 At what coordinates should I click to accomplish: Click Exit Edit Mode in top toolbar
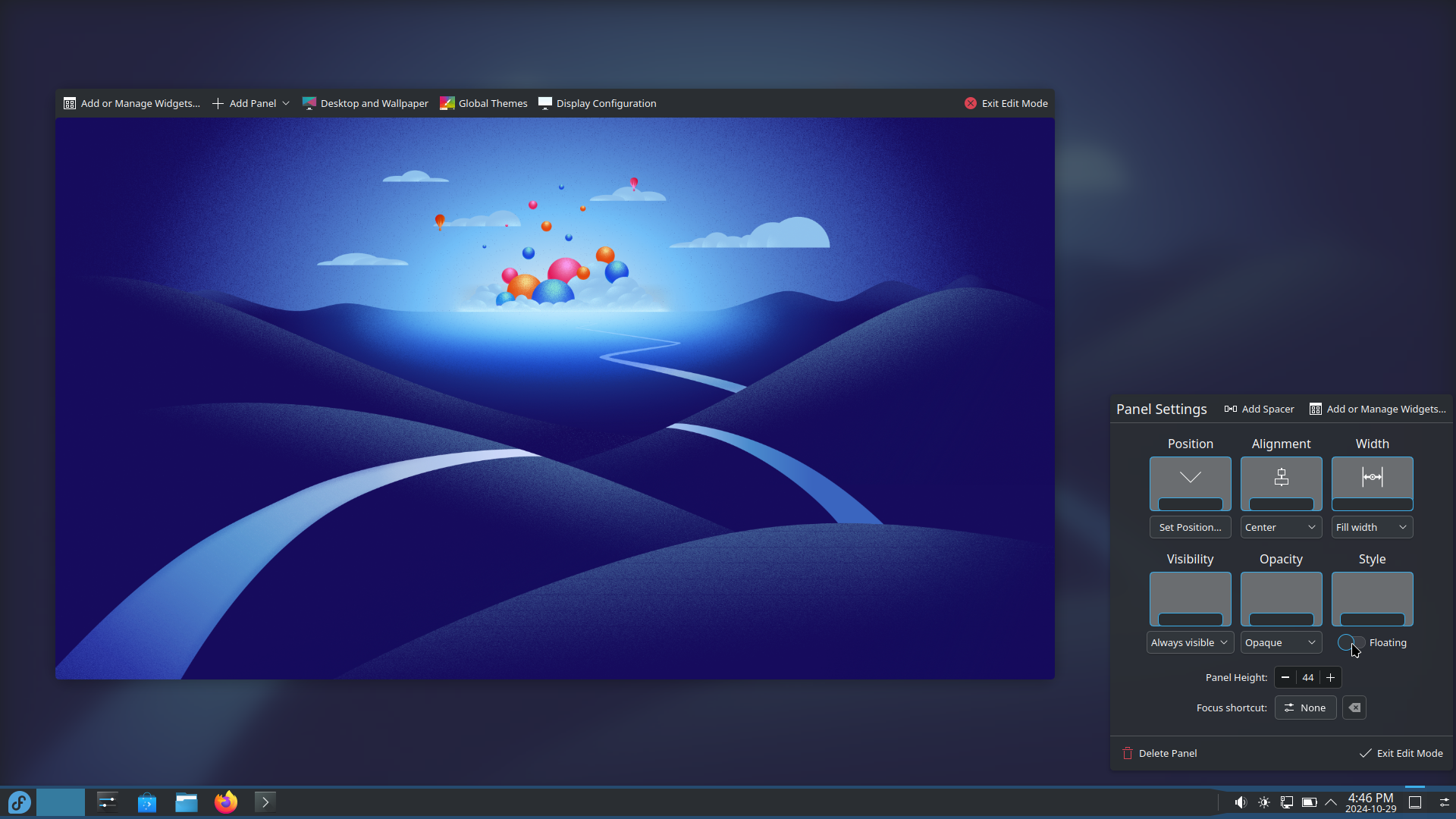click(x=1006, y=103)
